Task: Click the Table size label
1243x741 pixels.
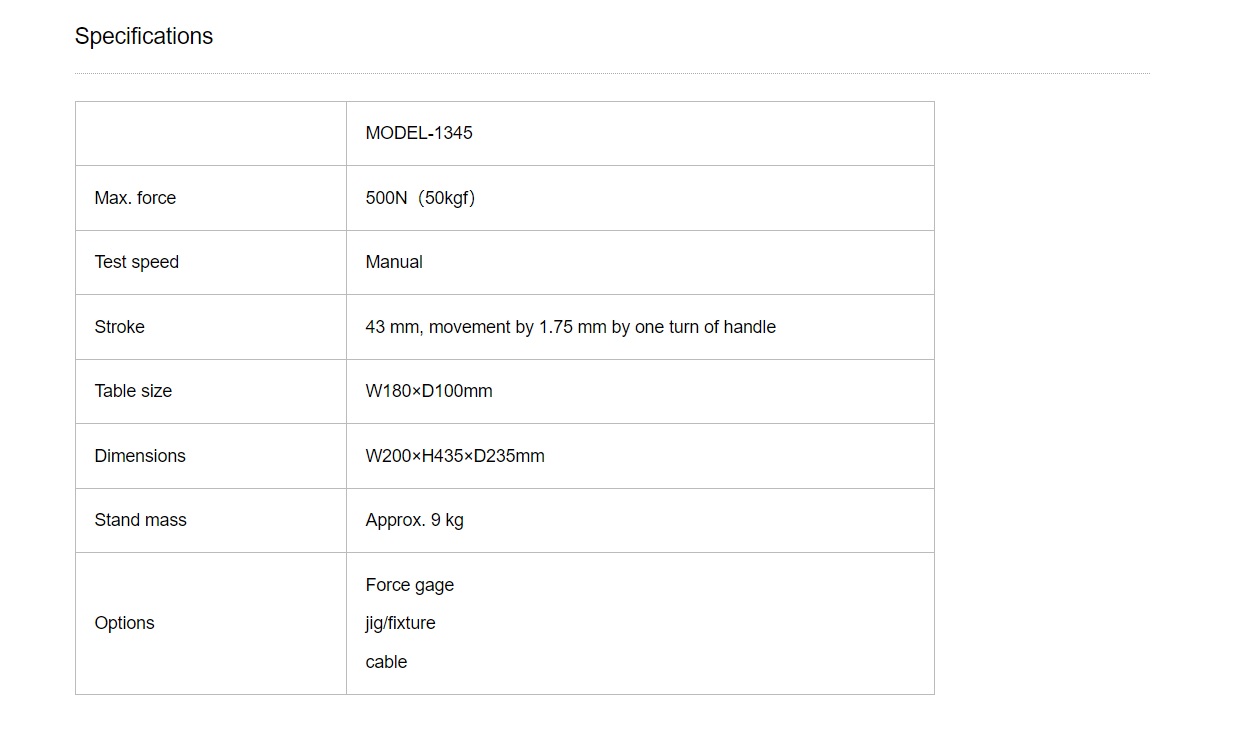Action: 133,391
